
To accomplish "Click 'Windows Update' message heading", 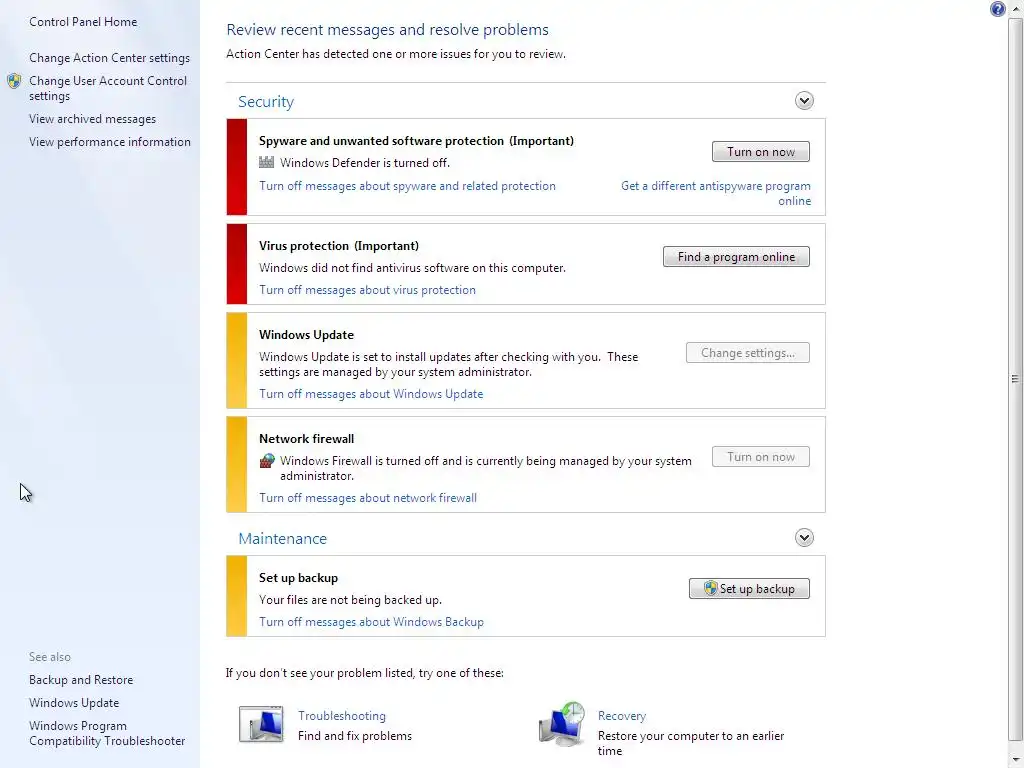I will 306,334.
